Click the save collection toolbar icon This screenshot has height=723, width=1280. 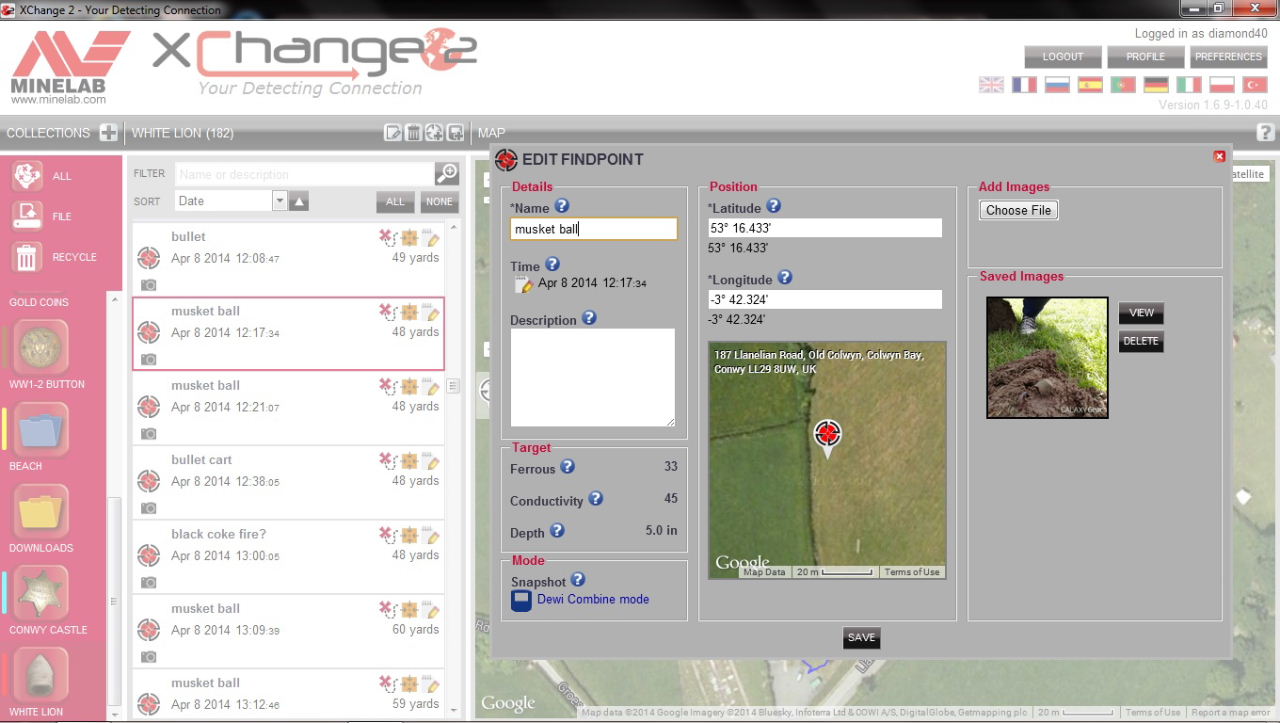[455, 133]
